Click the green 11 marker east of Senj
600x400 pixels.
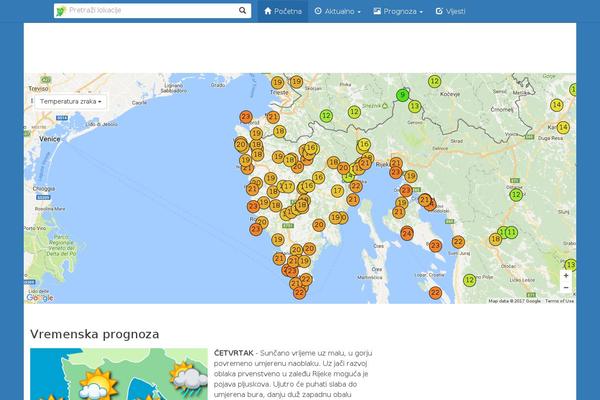(512, 232)
